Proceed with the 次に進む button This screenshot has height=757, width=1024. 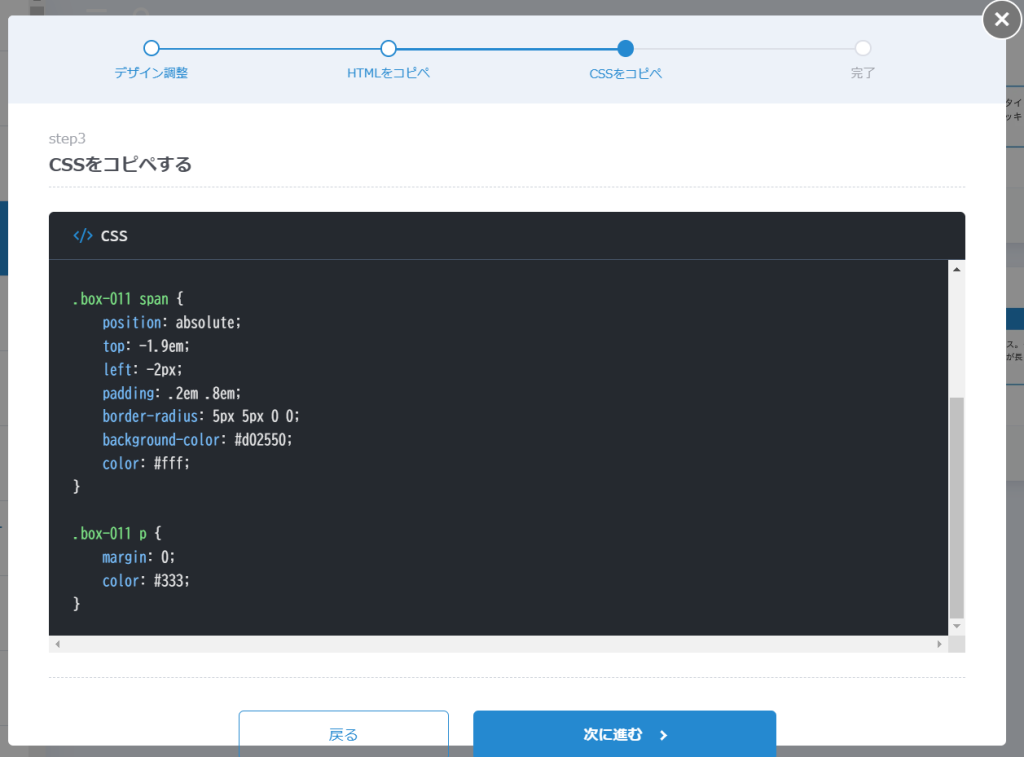coord(624,734)
